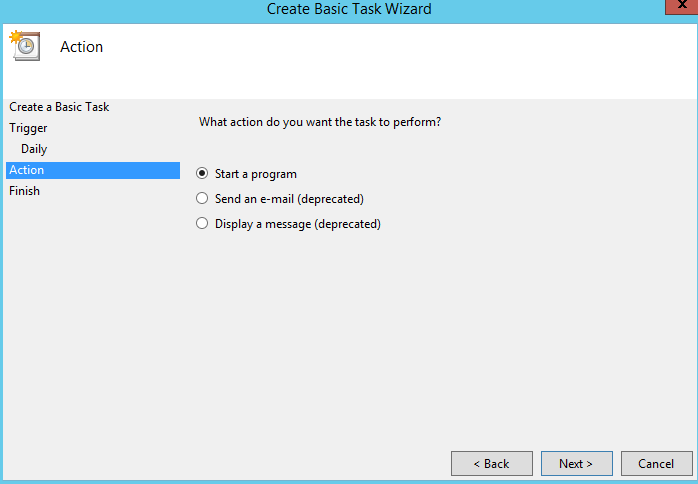Go to the Create a Basic Task step
This screenshot has width=698, height=484.
coord(59,107)
